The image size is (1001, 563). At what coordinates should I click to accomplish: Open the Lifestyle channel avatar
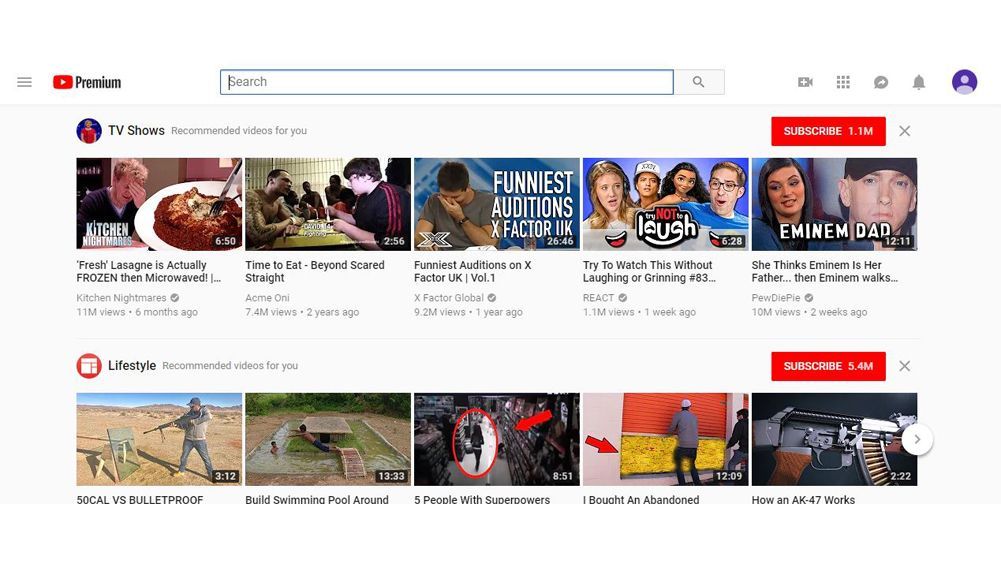pyautogui.click(x=89, y=366)
